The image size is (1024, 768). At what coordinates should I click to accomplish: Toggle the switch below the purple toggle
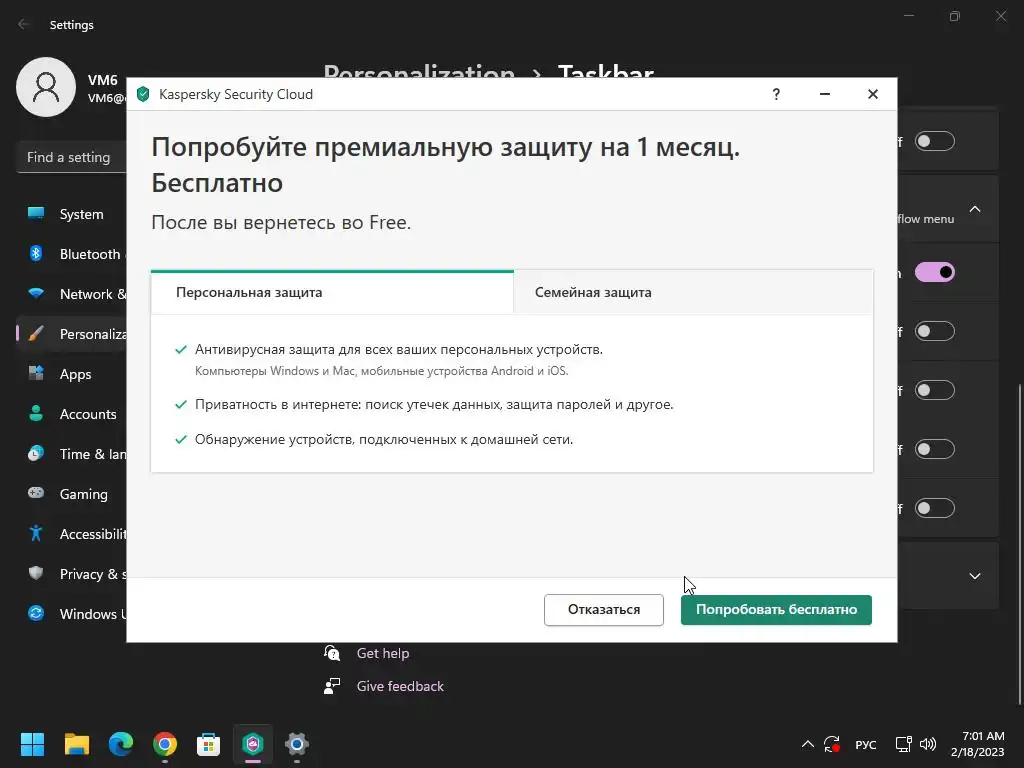click(x=935, y=331)
